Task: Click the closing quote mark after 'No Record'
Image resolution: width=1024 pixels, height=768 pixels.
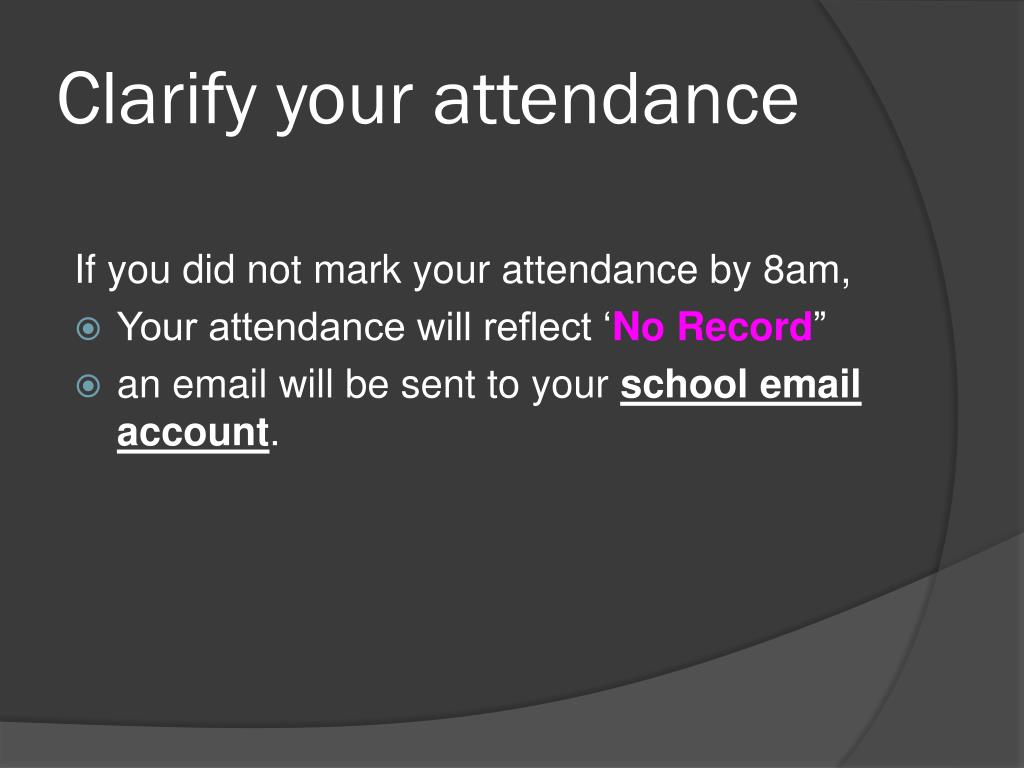Action: (820, 318)
